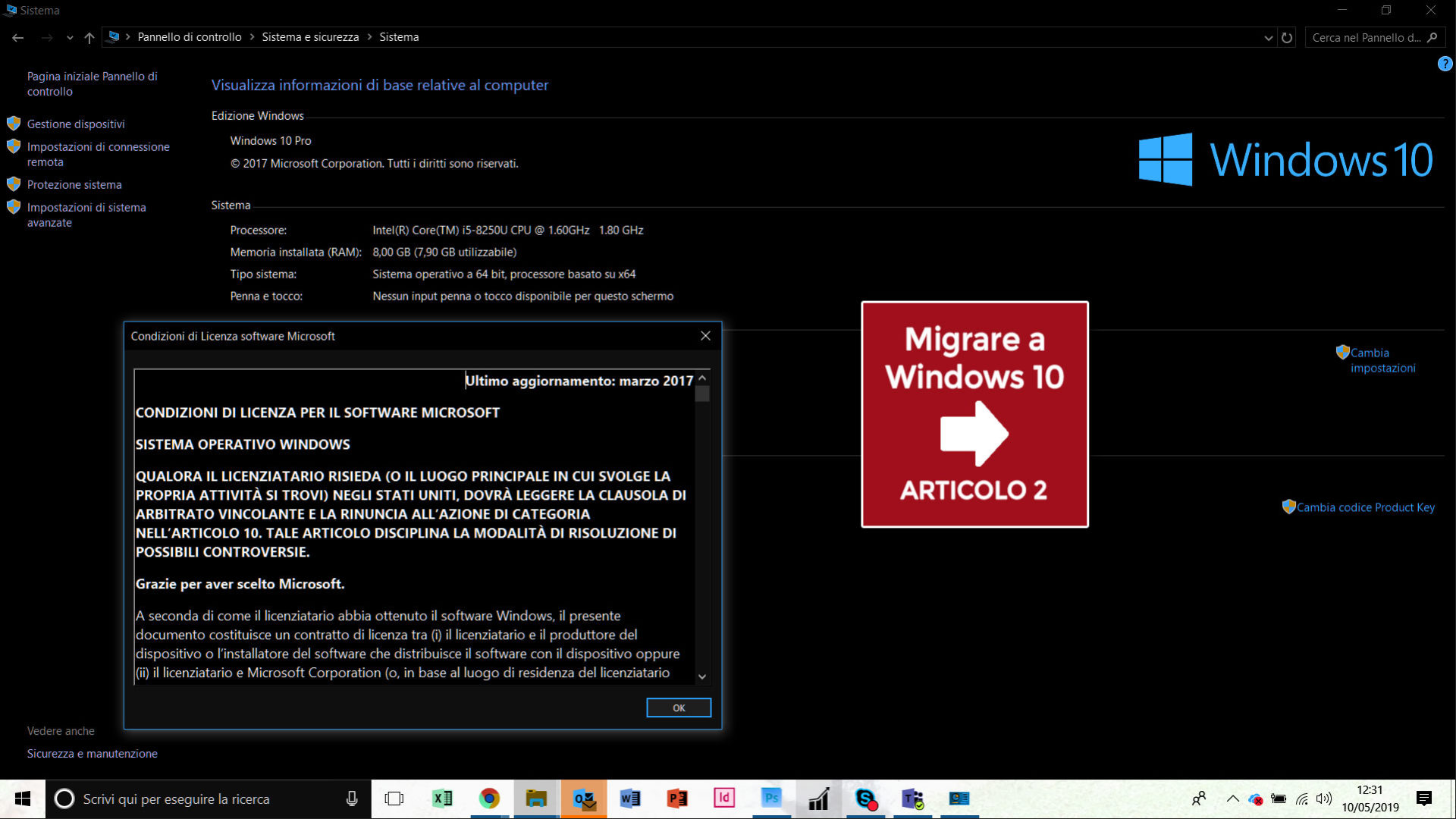
Task: Navigate to Sistema e sicurezza breadcrumb
Action: click(x=310, y=36)
